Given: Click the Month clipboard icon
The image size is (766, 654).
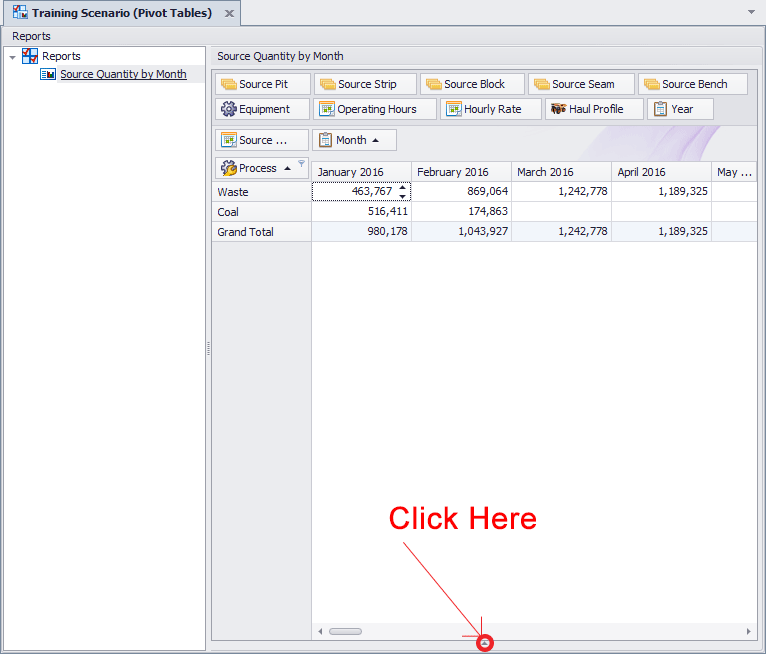Looking at the screenshot, I should pos(325,140).
